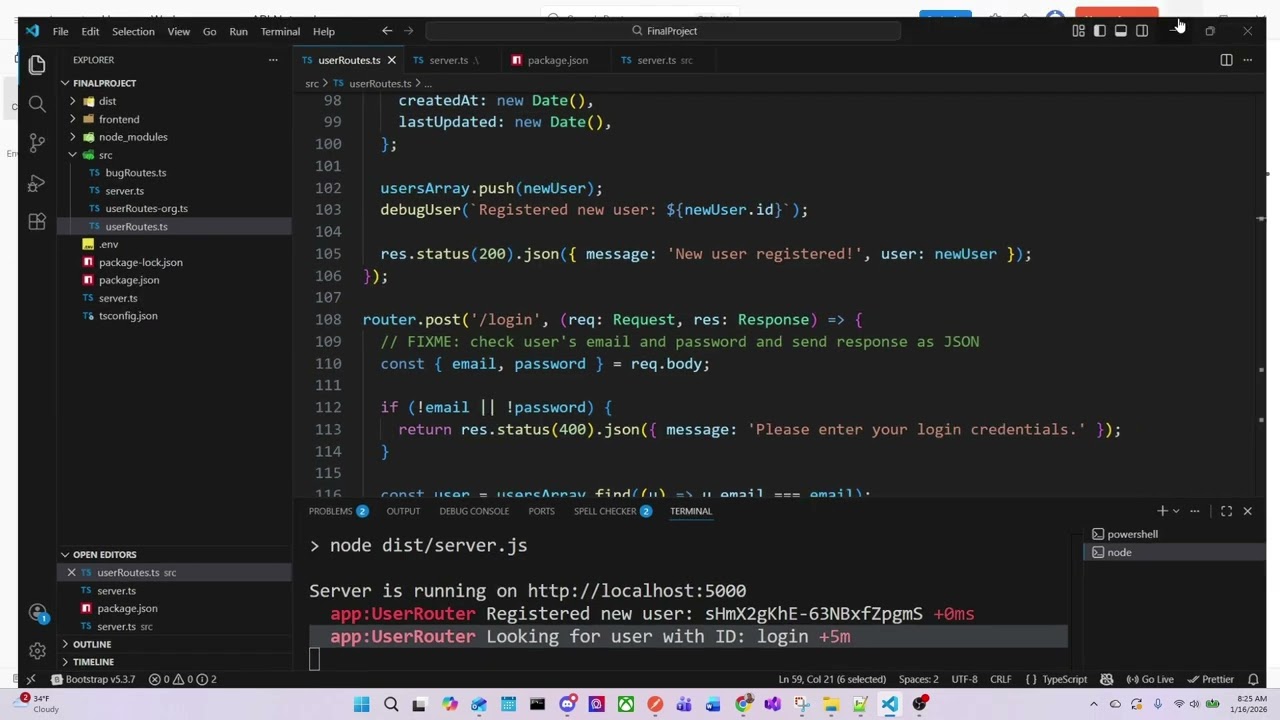This screenshot has height=720, width=1280.
Task: Switch to the Debug Console tab
Action: 474,511
